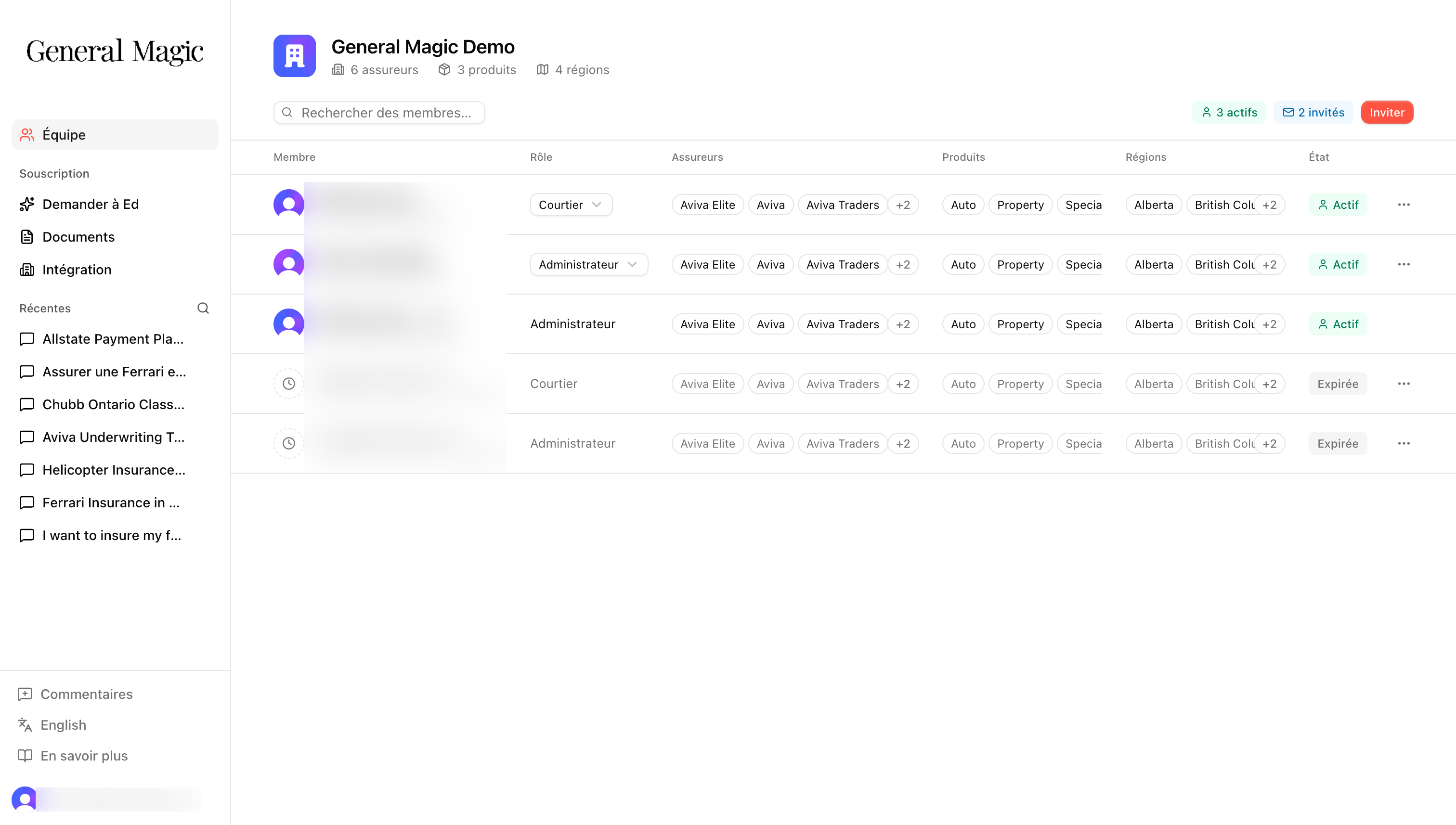Open more options for the active Courtier member
Image resolution: width=1456 pixels, height=825 pixels.
pos(1404,205)
